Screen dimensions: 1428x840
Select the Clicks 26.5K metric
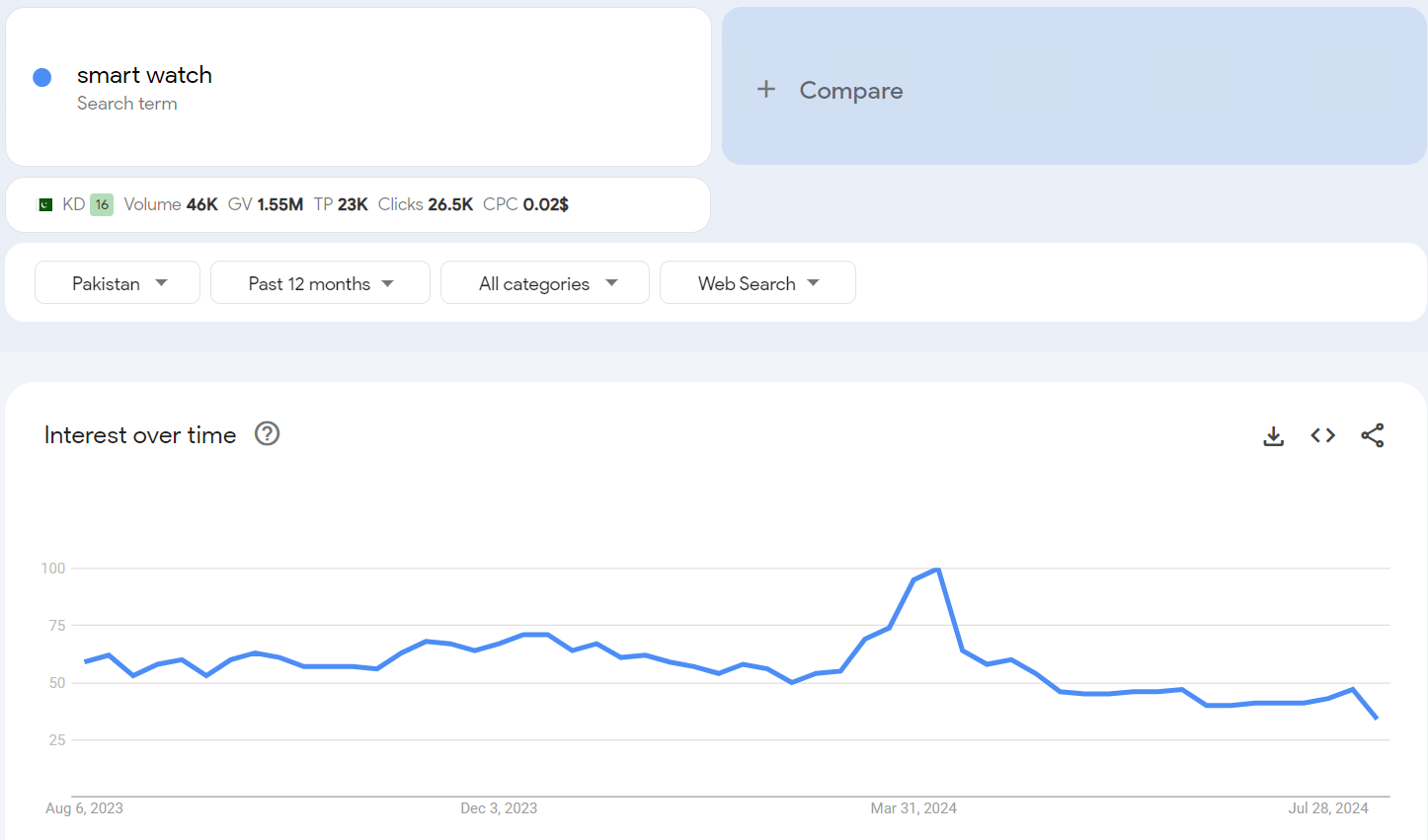point(426,204)
